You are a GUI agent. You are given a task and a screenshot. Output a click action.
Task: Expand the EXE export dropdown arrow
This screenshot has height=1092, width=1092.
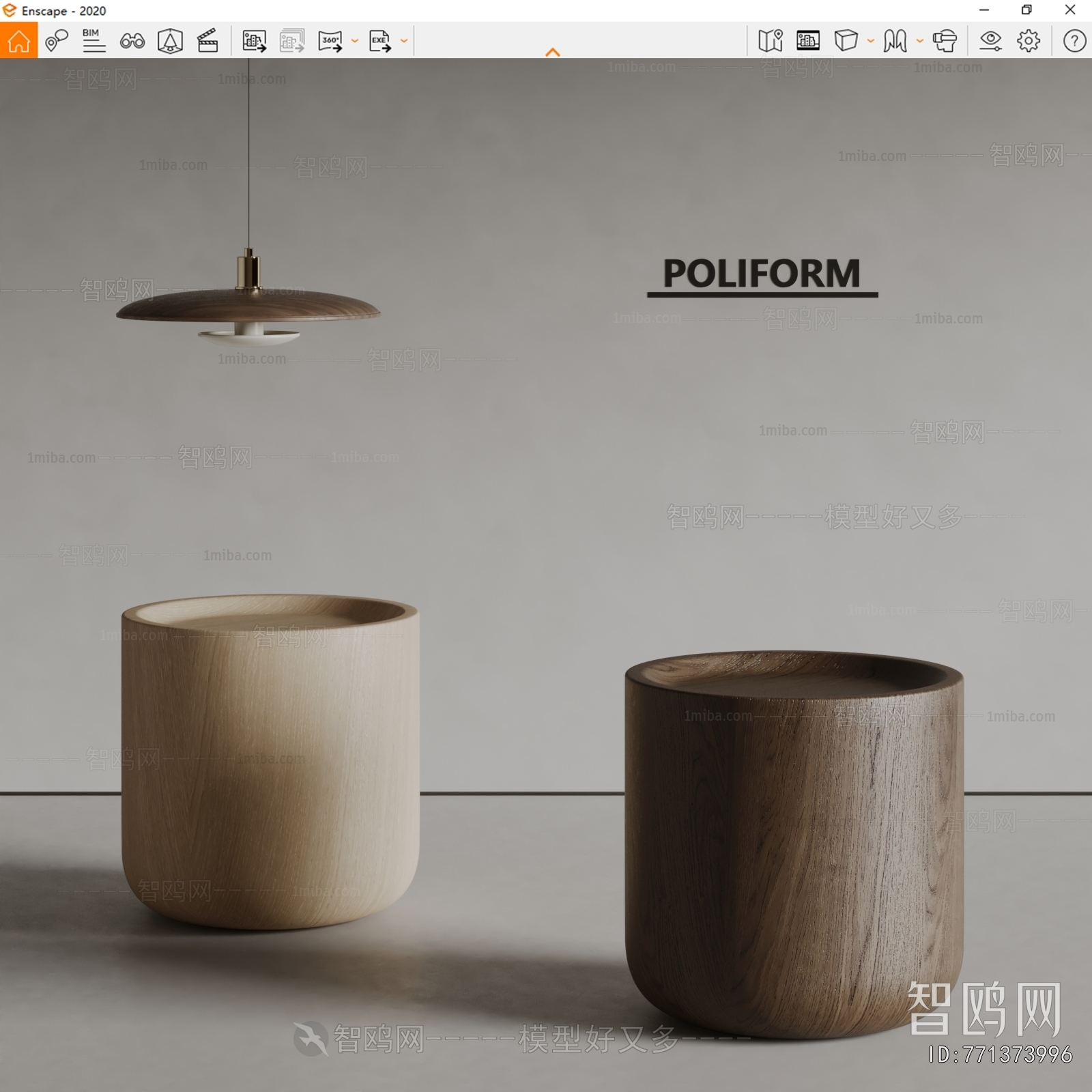[x=404, y=41]
